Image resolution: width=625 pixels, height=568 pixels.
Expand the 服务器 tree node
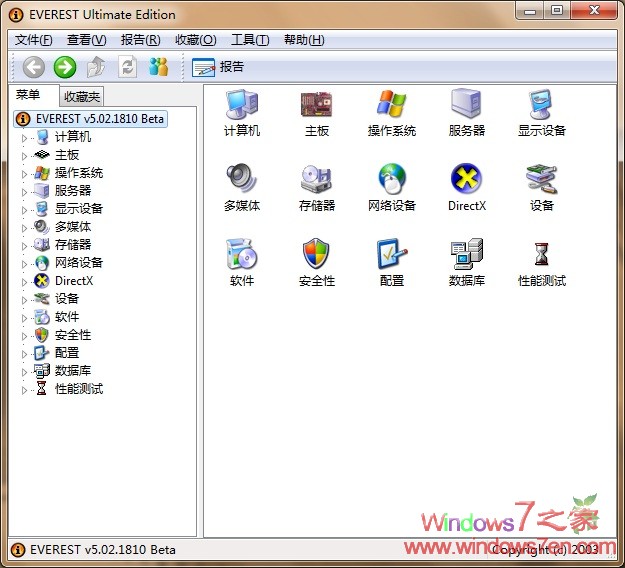pos(24,192)
